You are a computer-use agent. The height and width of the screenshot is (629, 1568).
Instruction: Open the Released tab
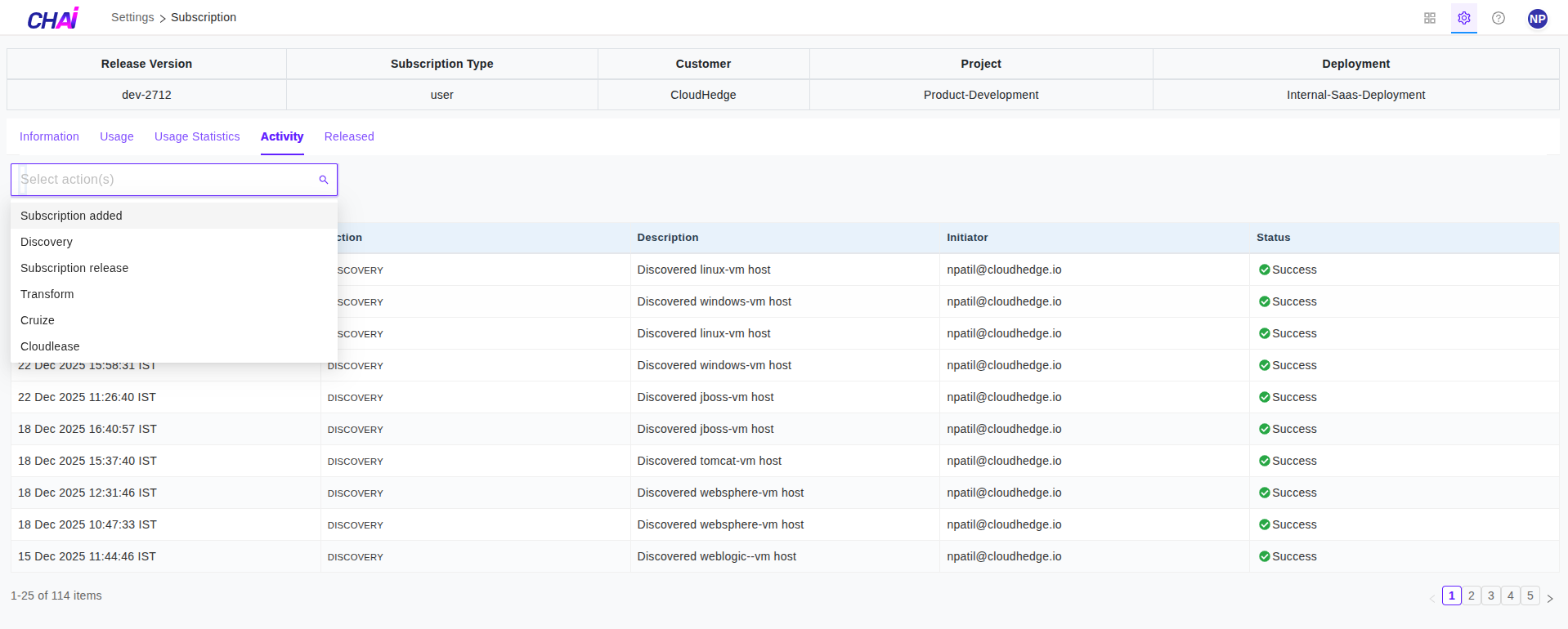point(349,136)
